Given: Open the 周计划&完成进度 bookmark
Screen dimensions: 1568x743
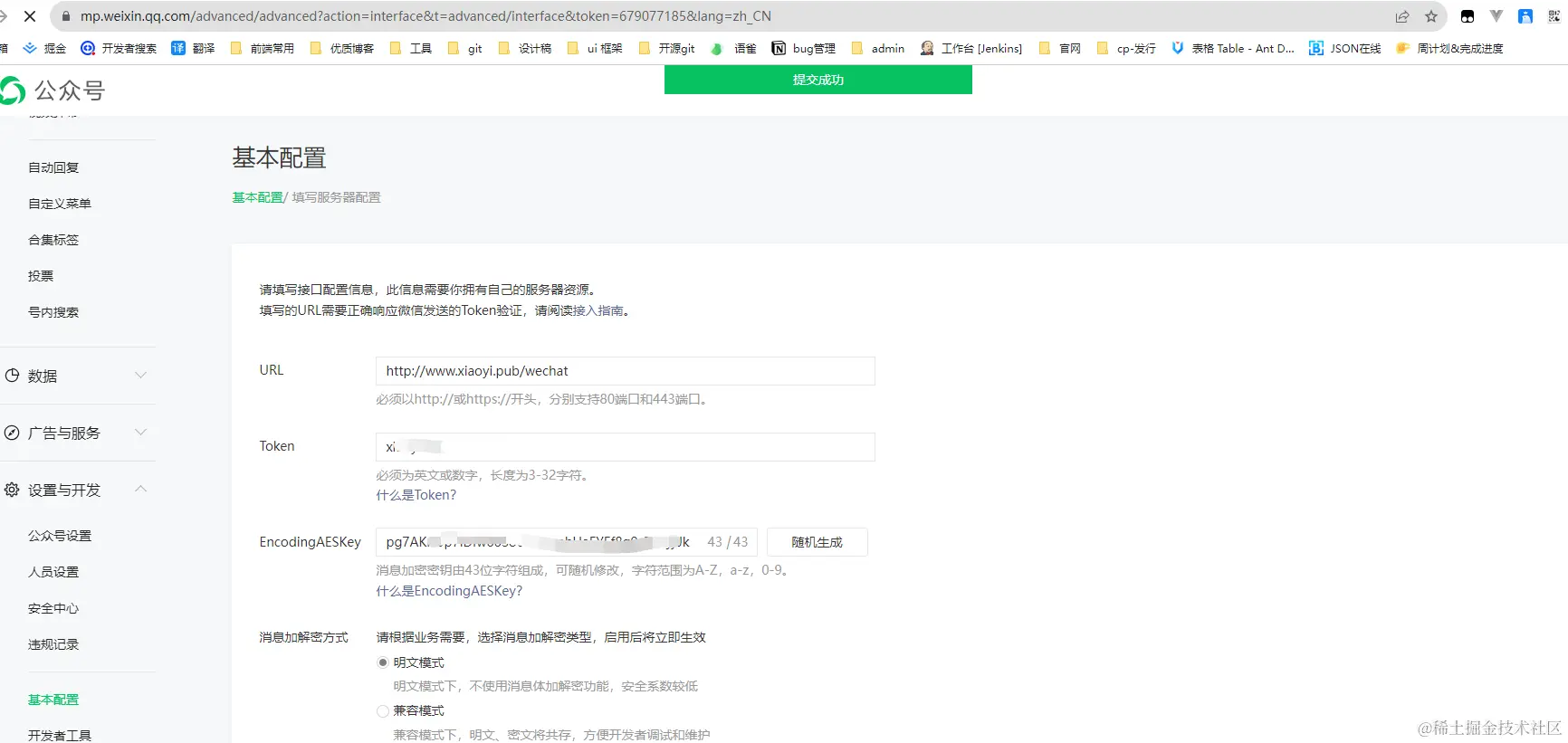Looking at the screenshot, I should click(x=1449, y=49).
